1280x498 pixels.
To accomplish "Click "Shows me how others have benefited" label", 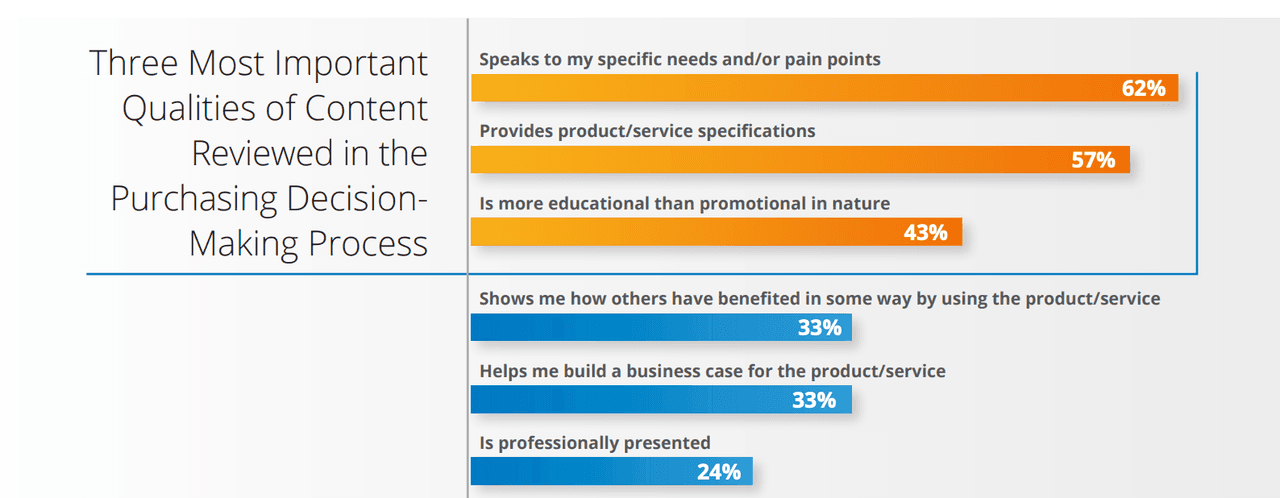I will (820, 298).
